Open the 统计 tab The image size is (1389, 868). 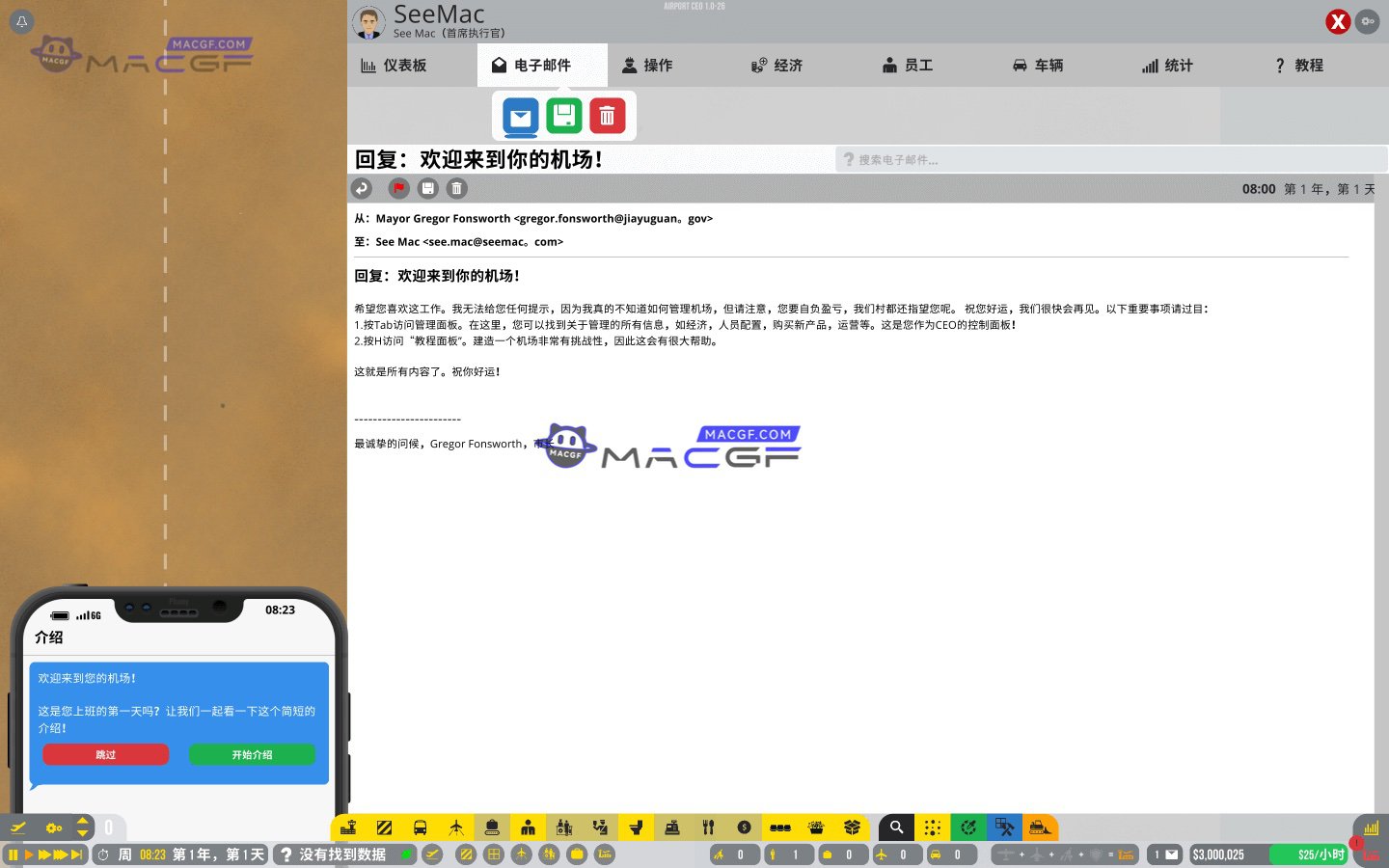[1167, 65]
